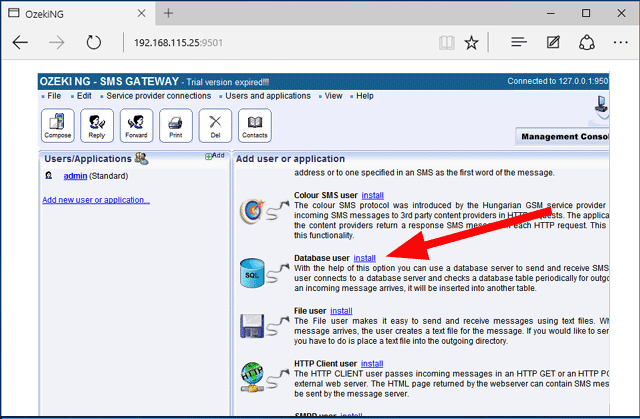This screenshot has width=640, height=419.
Task: Open the browser reading view icon
Action: coord(447,42)
